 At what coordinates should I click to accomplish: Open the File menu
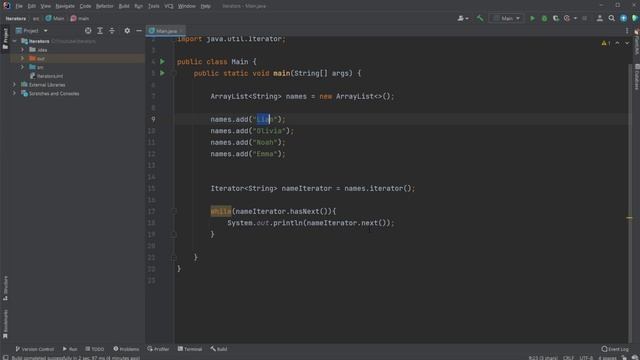(x=19, y=6)
